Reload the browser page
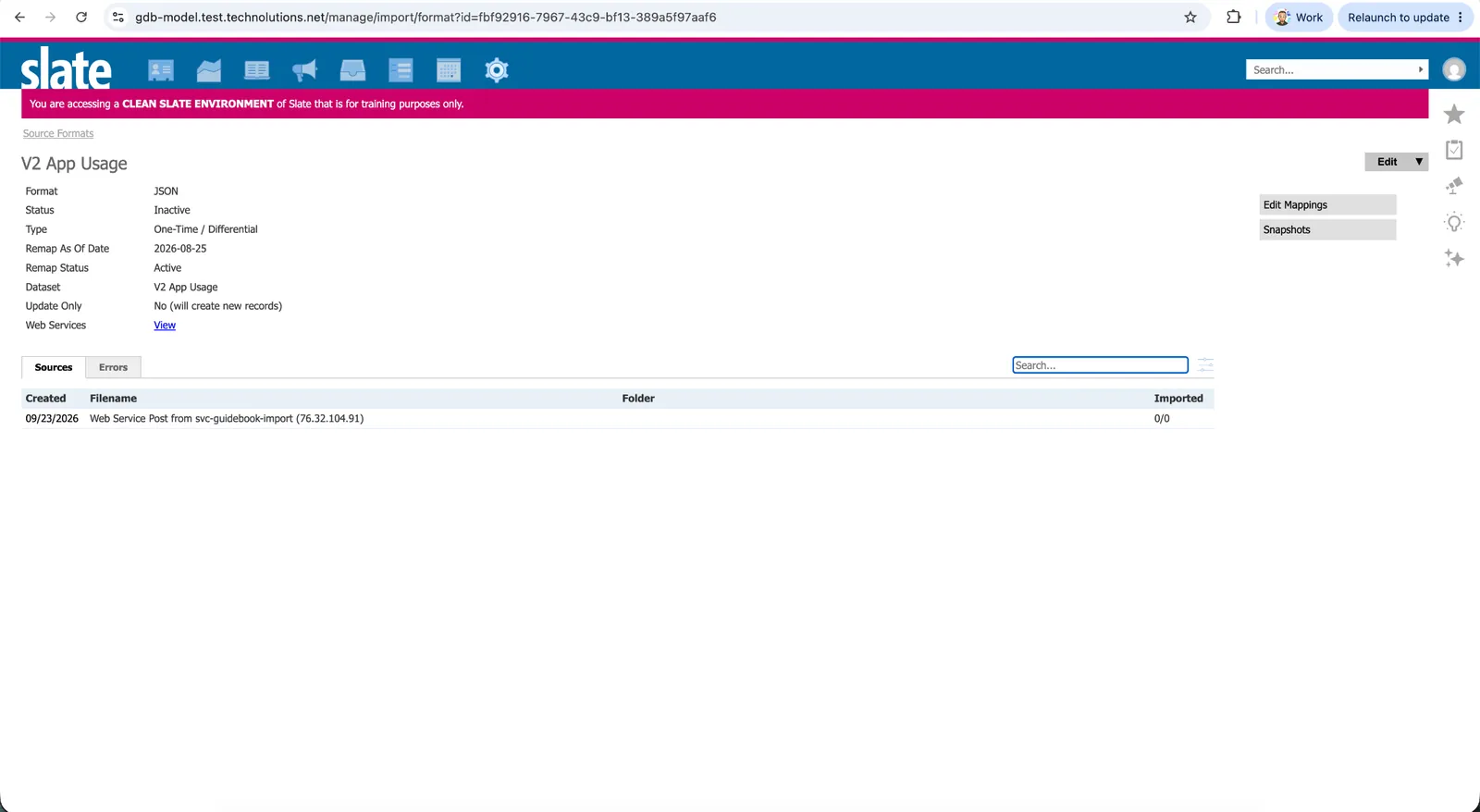Screen dimensions: 1480x812 81,18
